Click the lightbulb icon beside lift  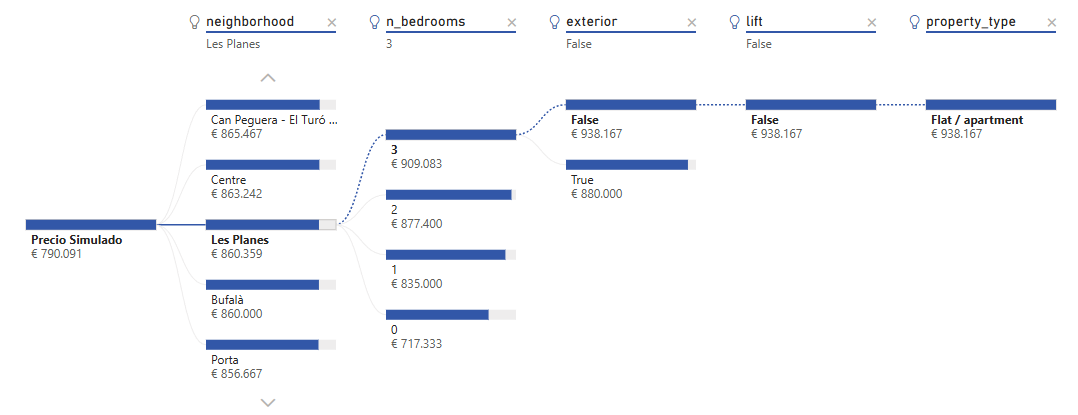pos(735,22)
